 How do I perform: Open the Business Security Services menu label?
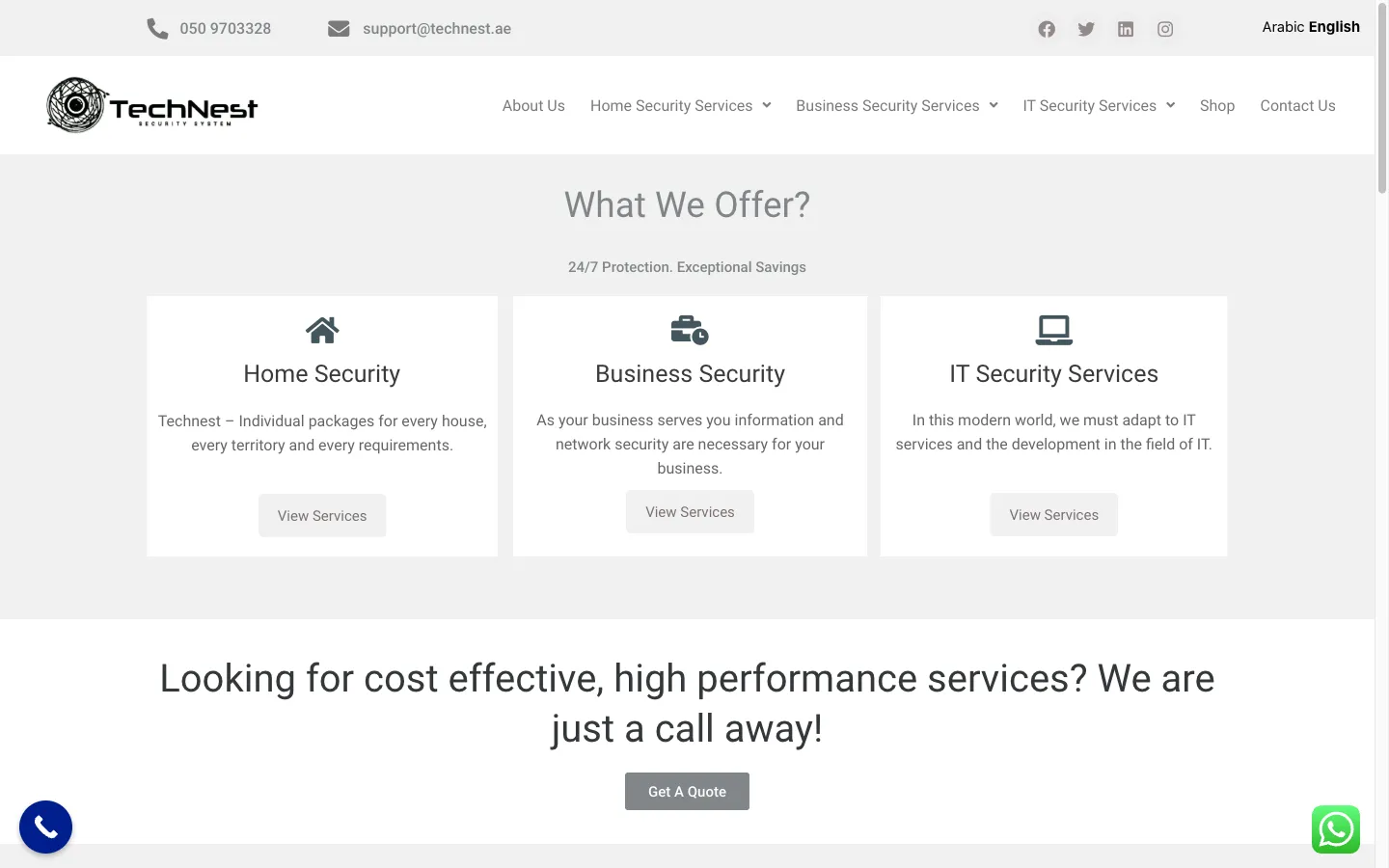887,105
